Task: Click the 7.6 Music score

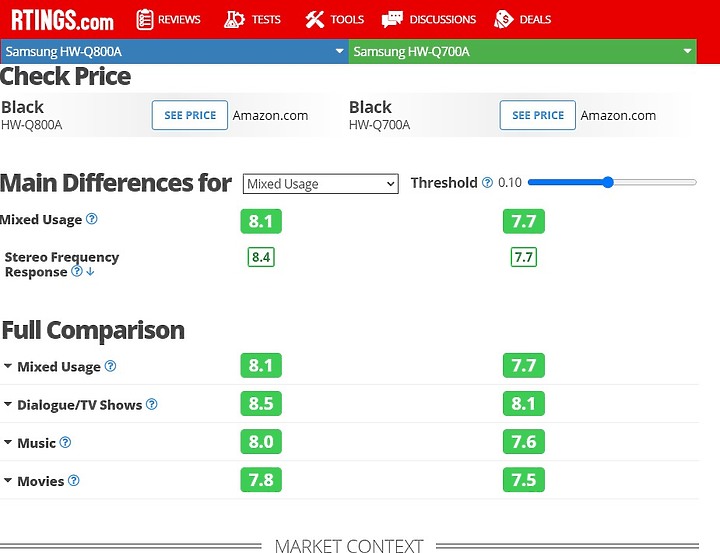Action: pos(523,441)
